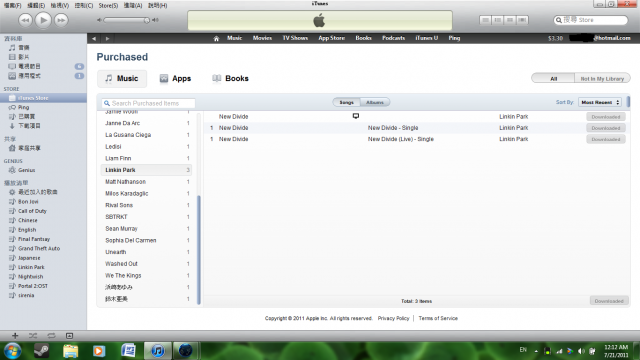Open Ping in the store navigation bar
Image resolution: width=640 pixels, height=360 pixels.
click(454, 38)
